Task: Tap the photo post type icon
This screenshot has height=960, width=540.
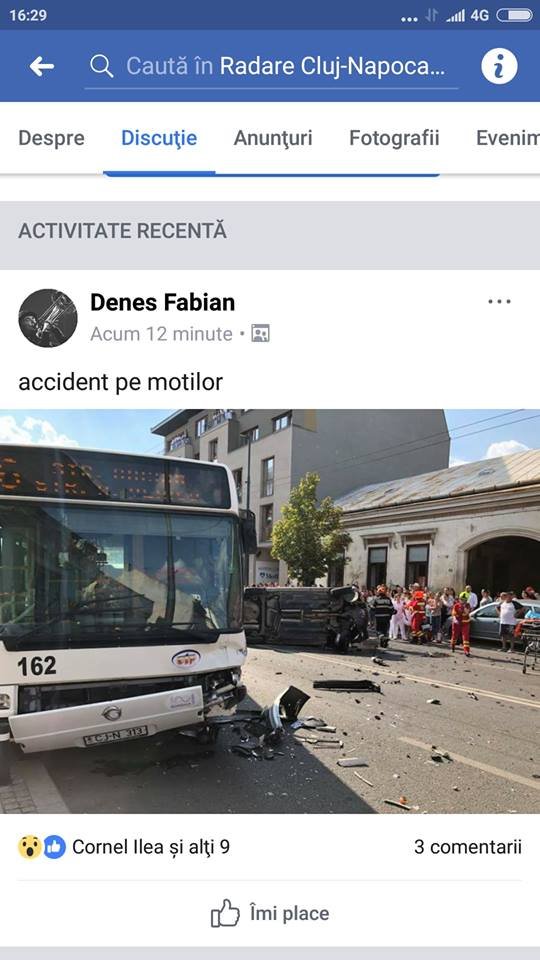Action: coord(260,333)
